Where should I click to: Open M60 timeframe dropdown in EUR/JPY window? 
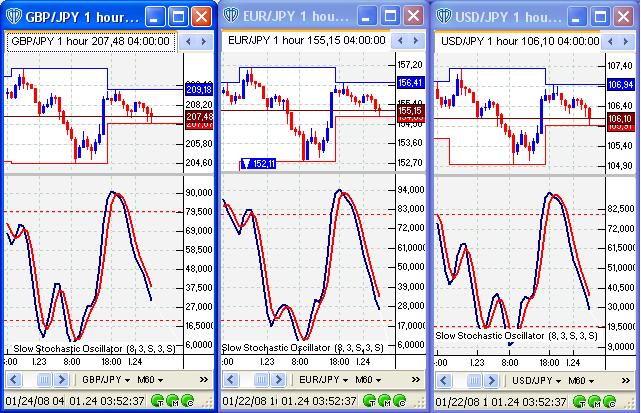[368, 380]
